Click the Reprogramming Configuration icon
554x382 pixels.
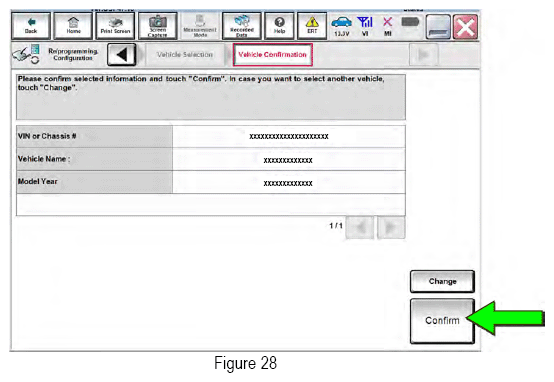pyautogui.click(x=26, y=54)
